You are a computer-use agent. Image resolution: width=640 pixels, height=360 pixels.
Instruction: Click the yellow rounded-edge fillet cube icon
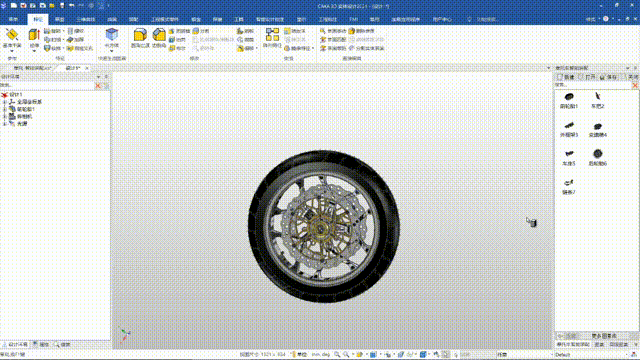click(x=140, y=35)
